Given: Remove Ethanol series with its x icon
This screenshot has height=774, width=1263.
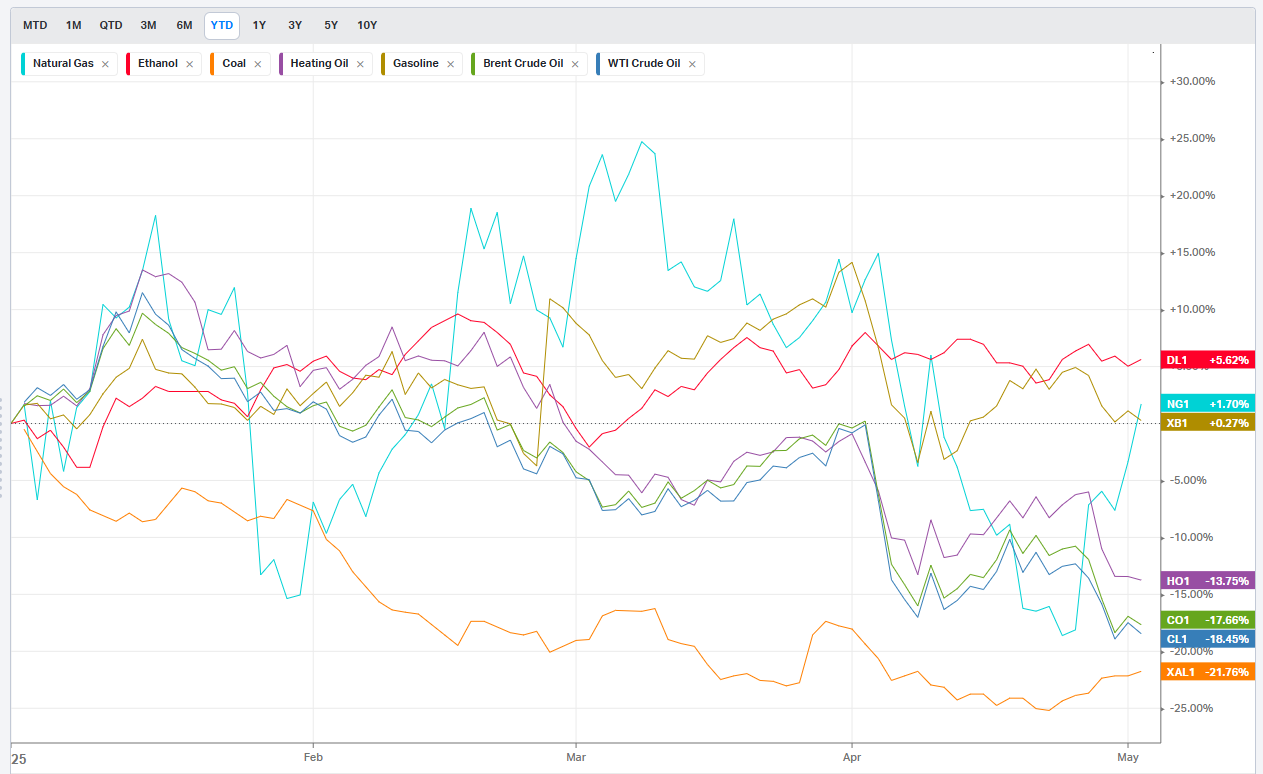Looking at the screenshot, I should (189, 64).
